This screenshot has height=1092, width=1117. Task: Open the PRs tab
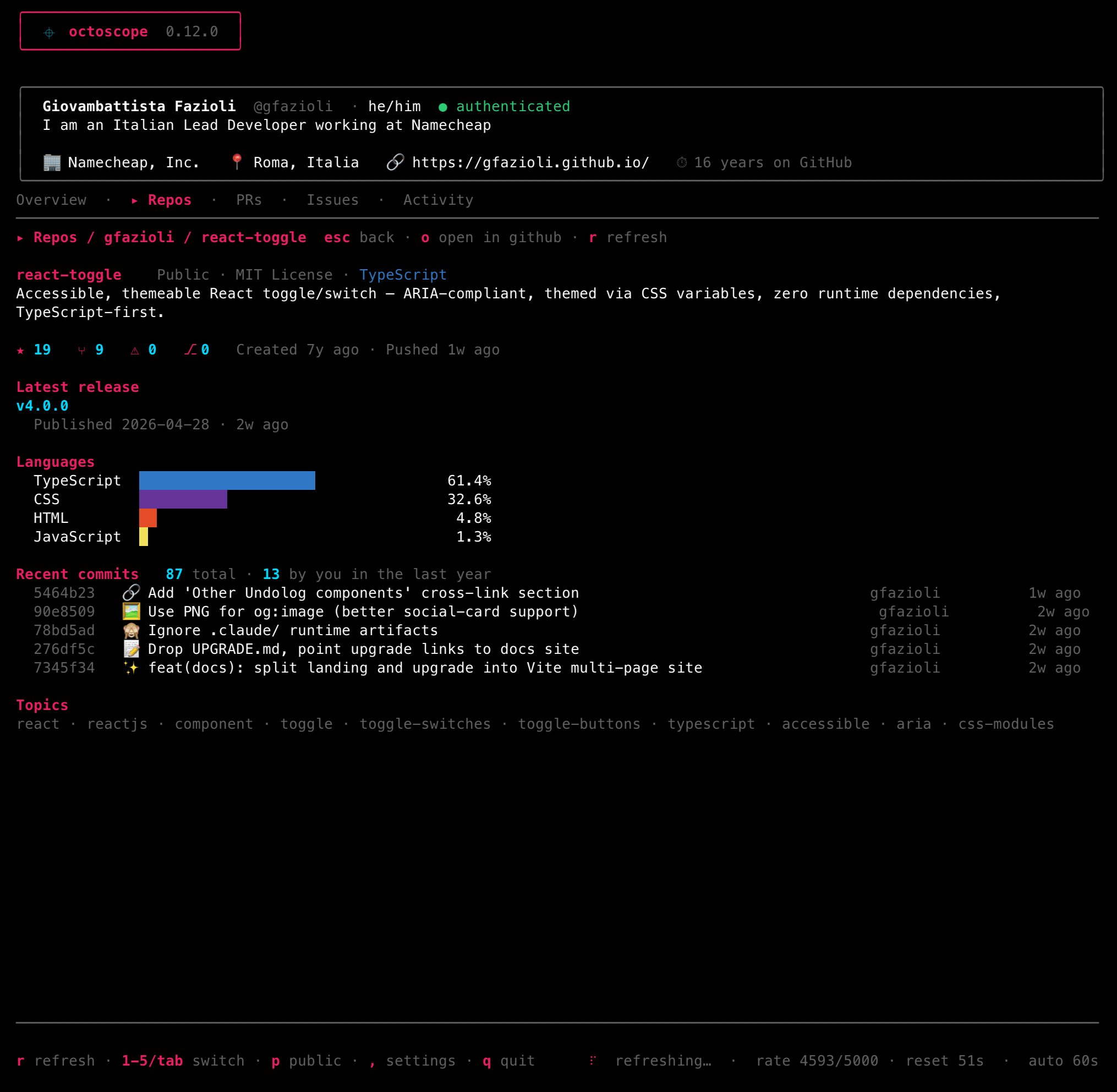[249, 200]
